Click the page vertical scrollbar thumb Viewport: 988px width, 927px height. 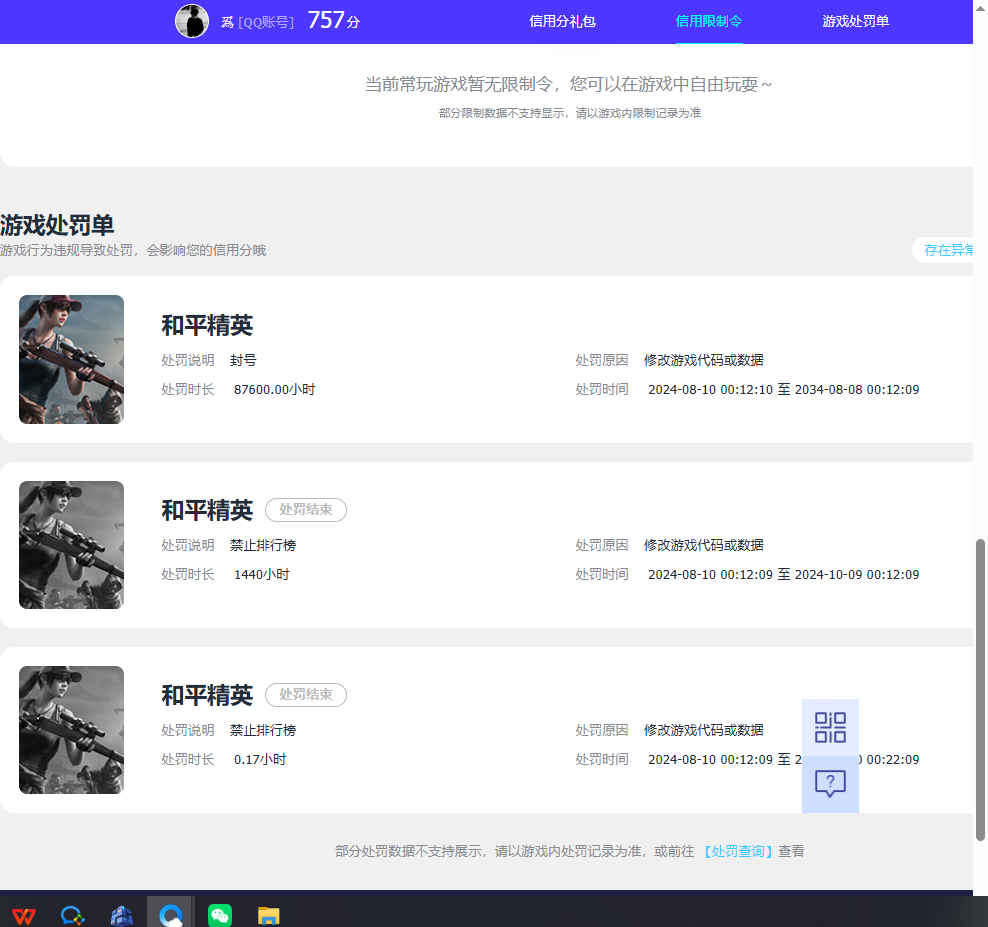click(980, 689)
